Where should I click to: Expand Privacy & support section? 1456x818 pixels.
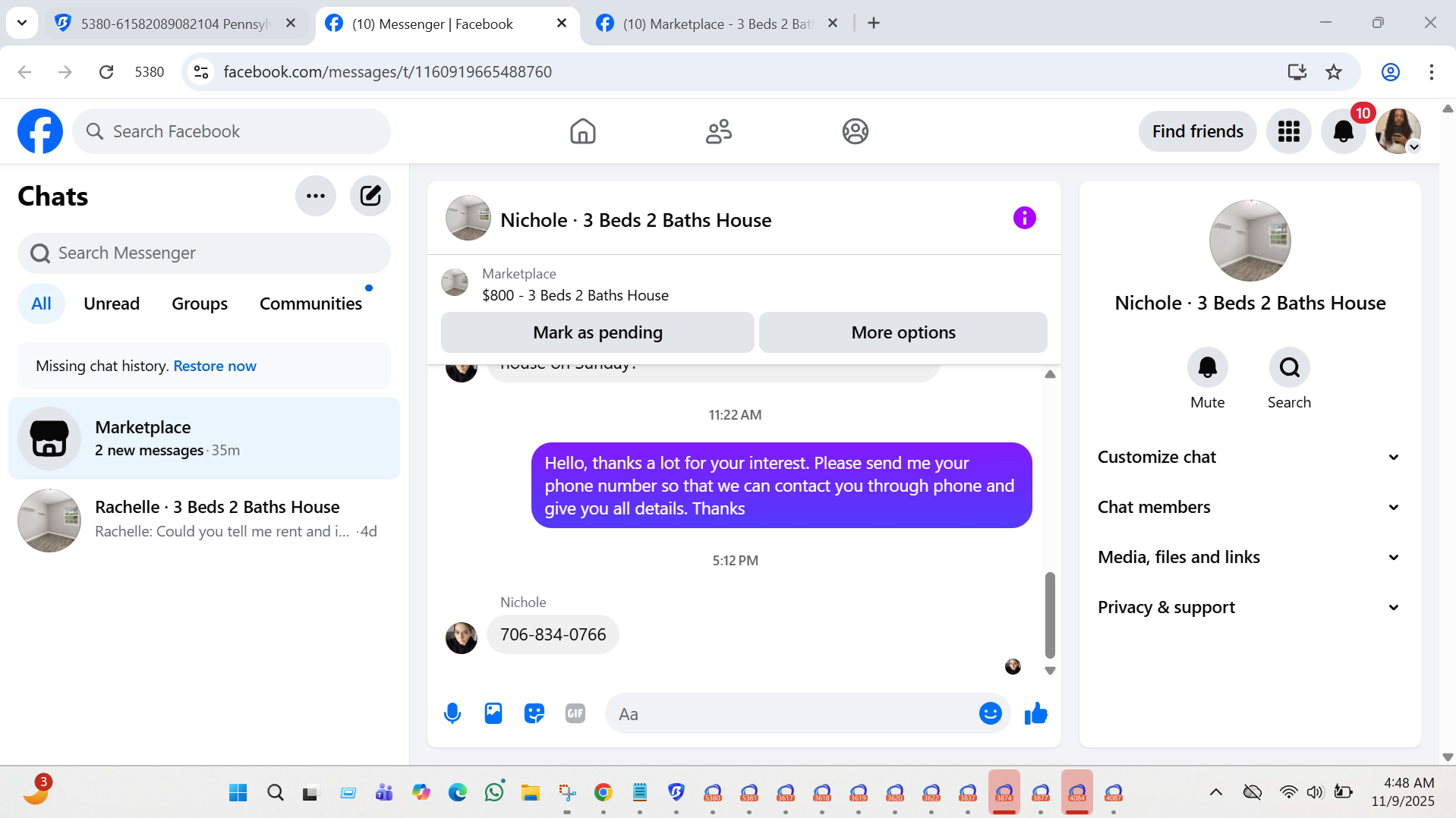pyautogui.click(x=1249, y=607)
